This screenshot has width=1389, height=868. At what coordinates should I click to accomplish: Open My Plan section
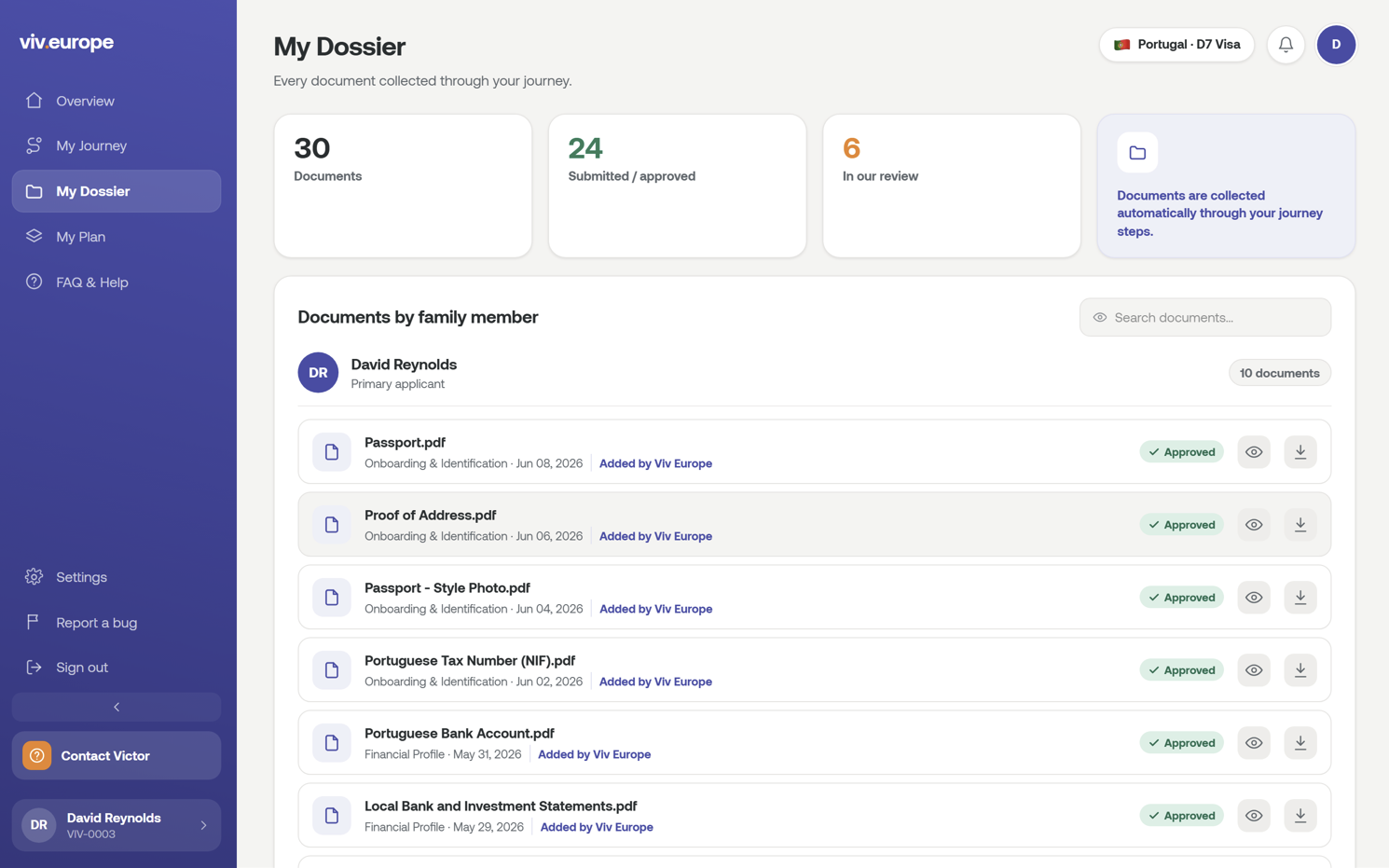click(117, 237)
